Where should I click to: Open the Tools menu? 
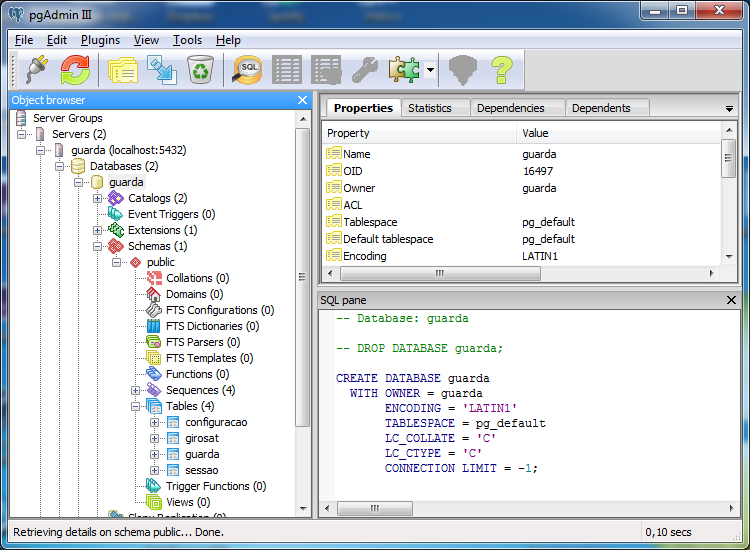tap(187, 40)
